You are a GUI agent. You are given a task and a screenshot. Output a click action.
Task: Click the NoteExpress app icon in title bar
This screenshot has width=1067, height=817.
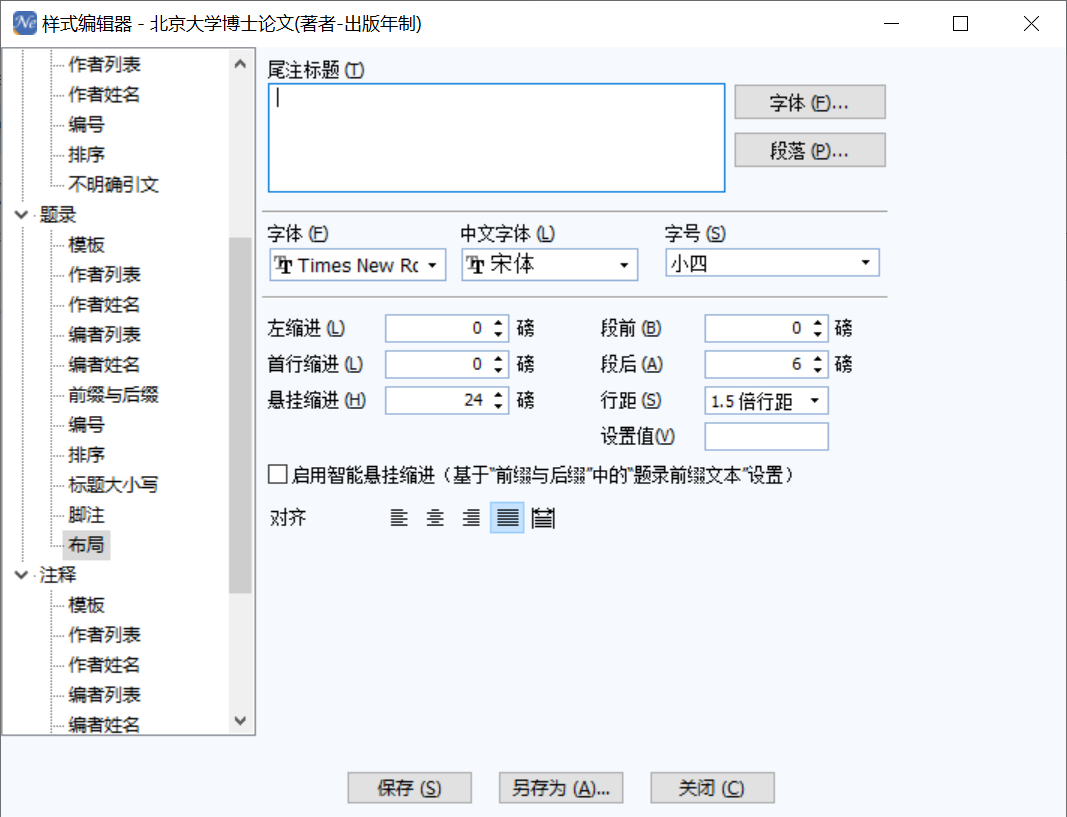(x=24, y=23)
